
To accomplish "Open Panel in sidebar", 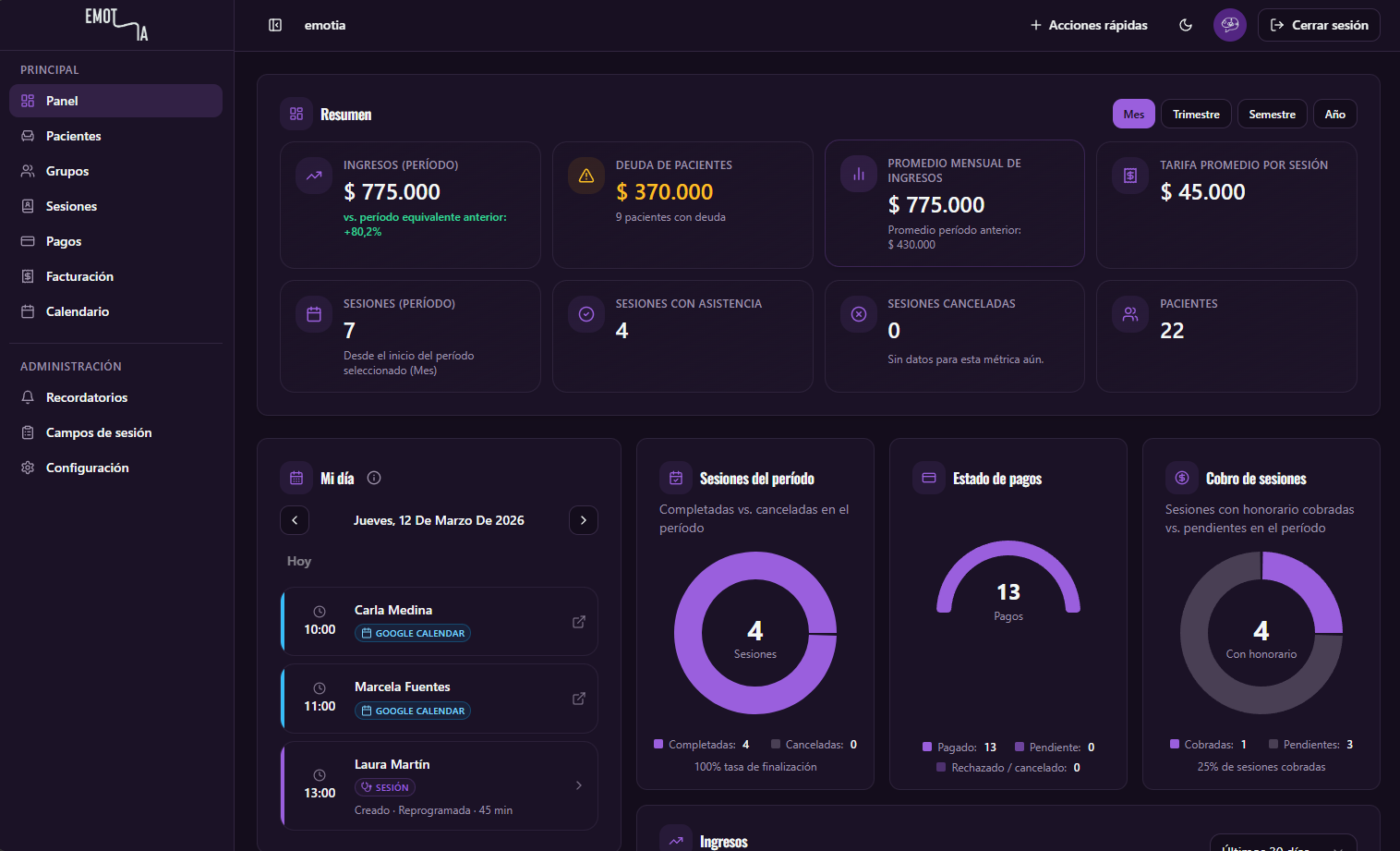I will click(115, 101).
